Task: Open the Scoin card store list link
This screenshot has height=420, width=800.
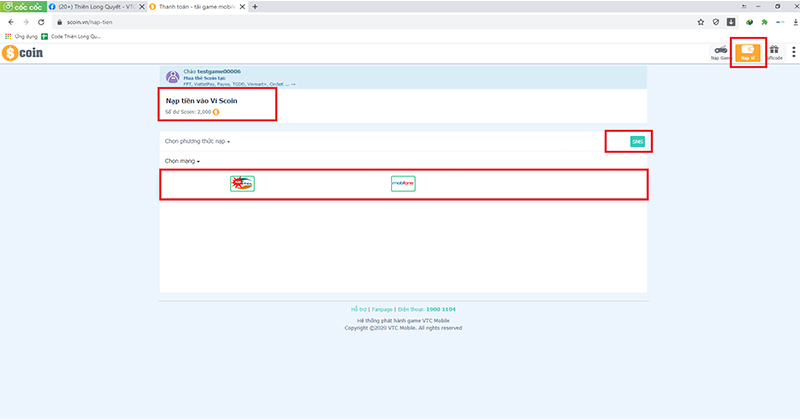Action: [x=239, y=84]
